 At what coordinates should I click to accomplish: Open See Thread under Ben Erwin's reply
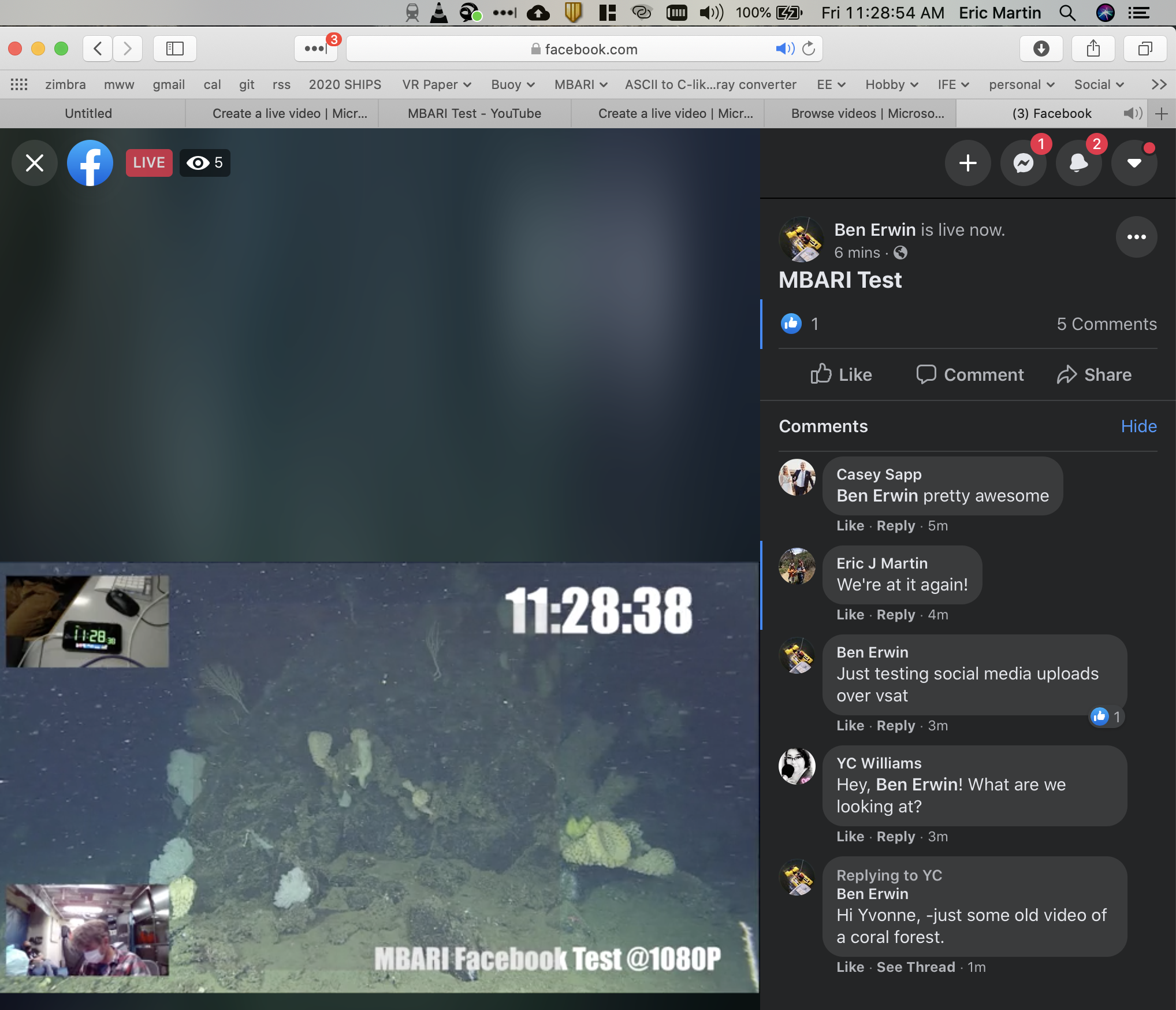click(916, 967)
